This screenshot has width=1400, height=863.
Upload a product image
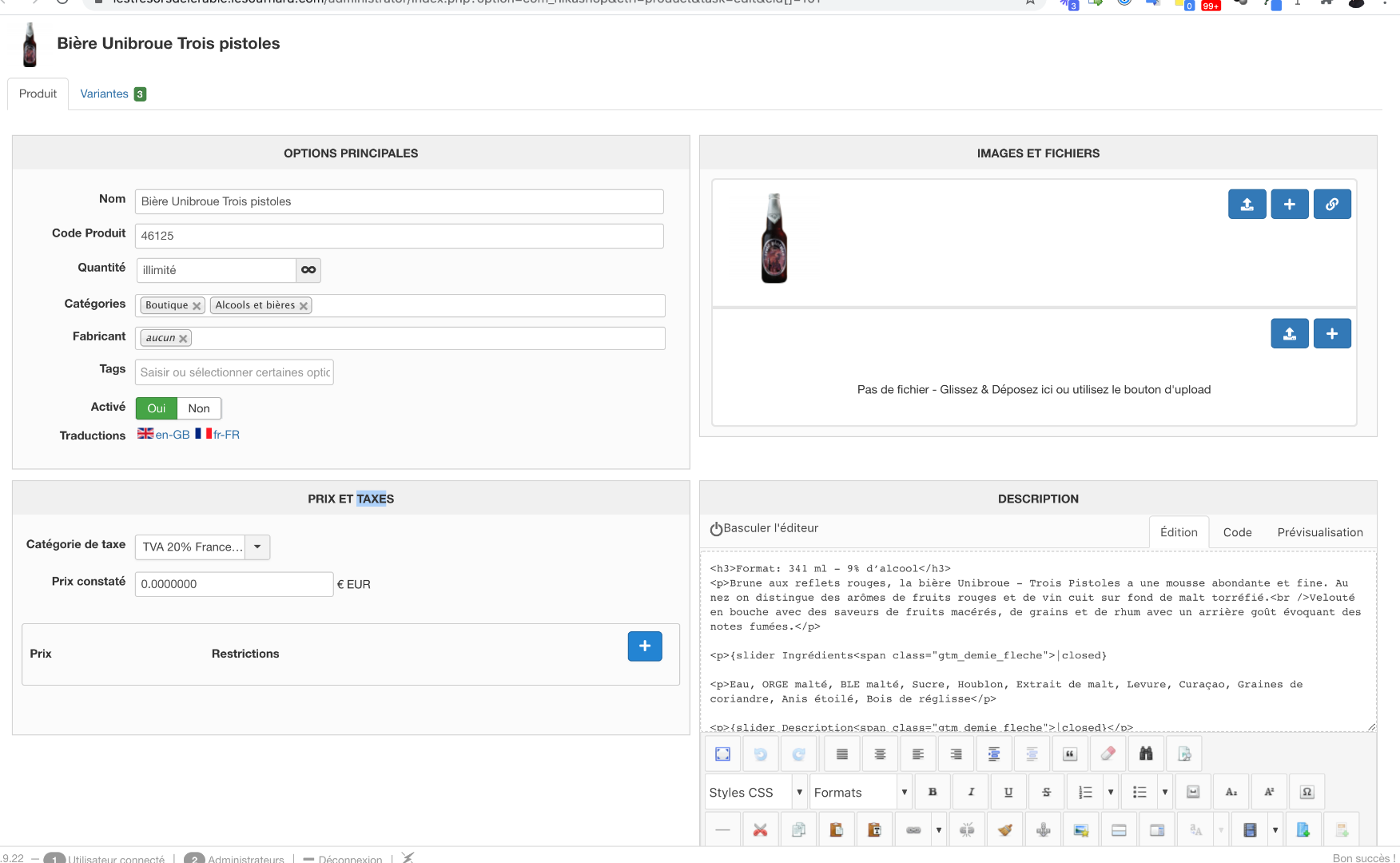point(1247,204)
